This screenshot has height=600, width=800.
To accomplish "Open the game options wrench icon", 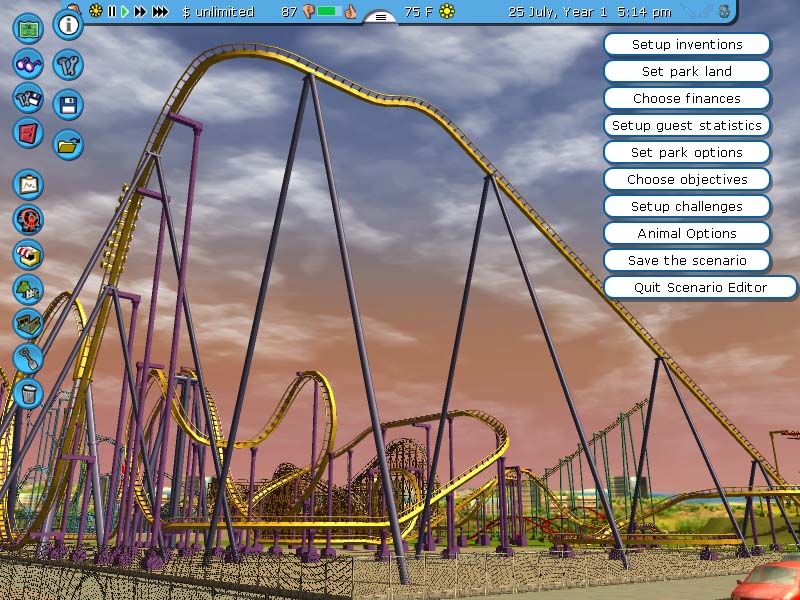I will coord(68,65).
